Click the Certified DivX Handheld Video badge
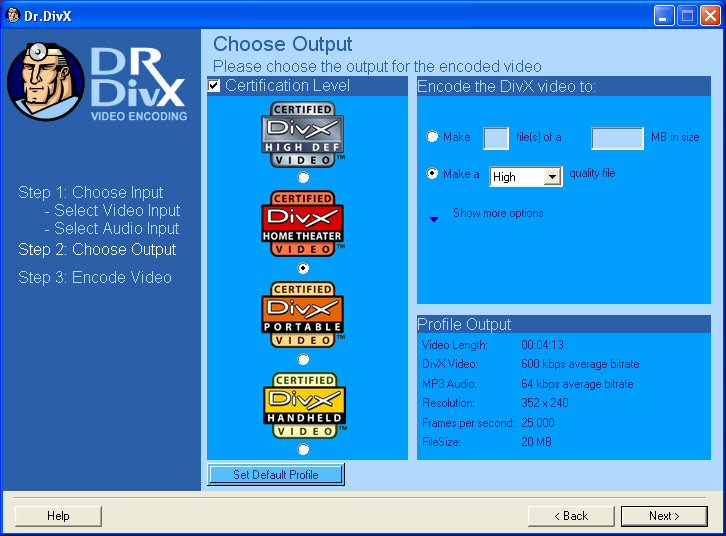The image size is (726, 536). [x=305, y=405]
